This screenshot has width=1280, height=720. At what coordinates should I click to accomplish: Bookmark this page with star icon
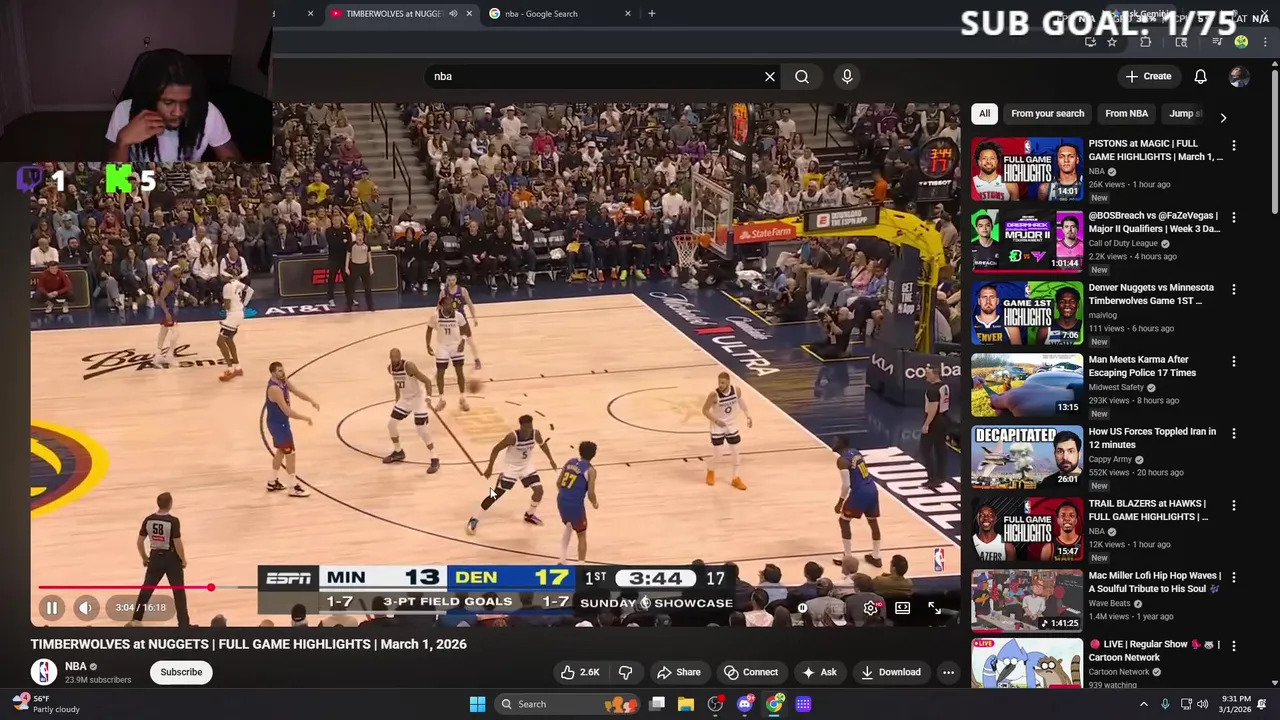coord(1112,42)
